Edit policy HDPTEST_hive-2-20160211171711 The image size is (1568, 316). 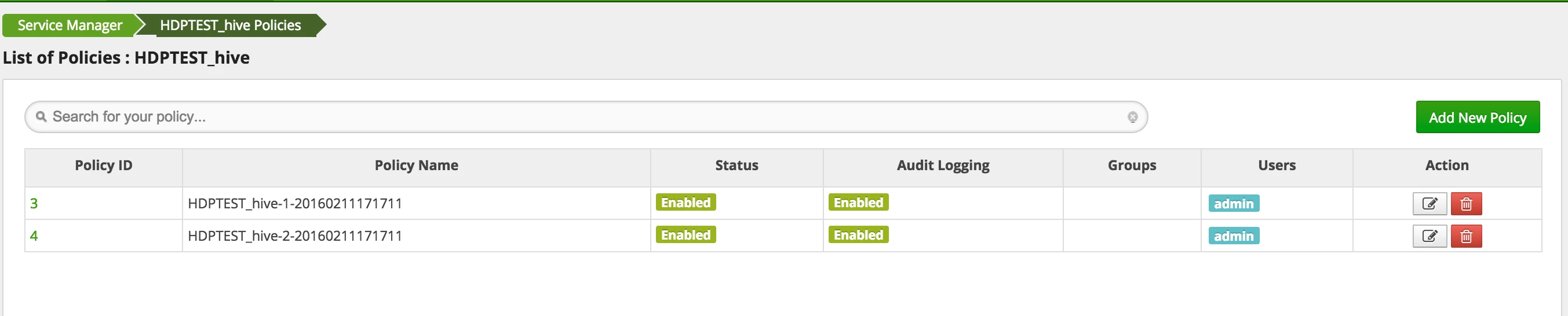(x=1429, y=236)
